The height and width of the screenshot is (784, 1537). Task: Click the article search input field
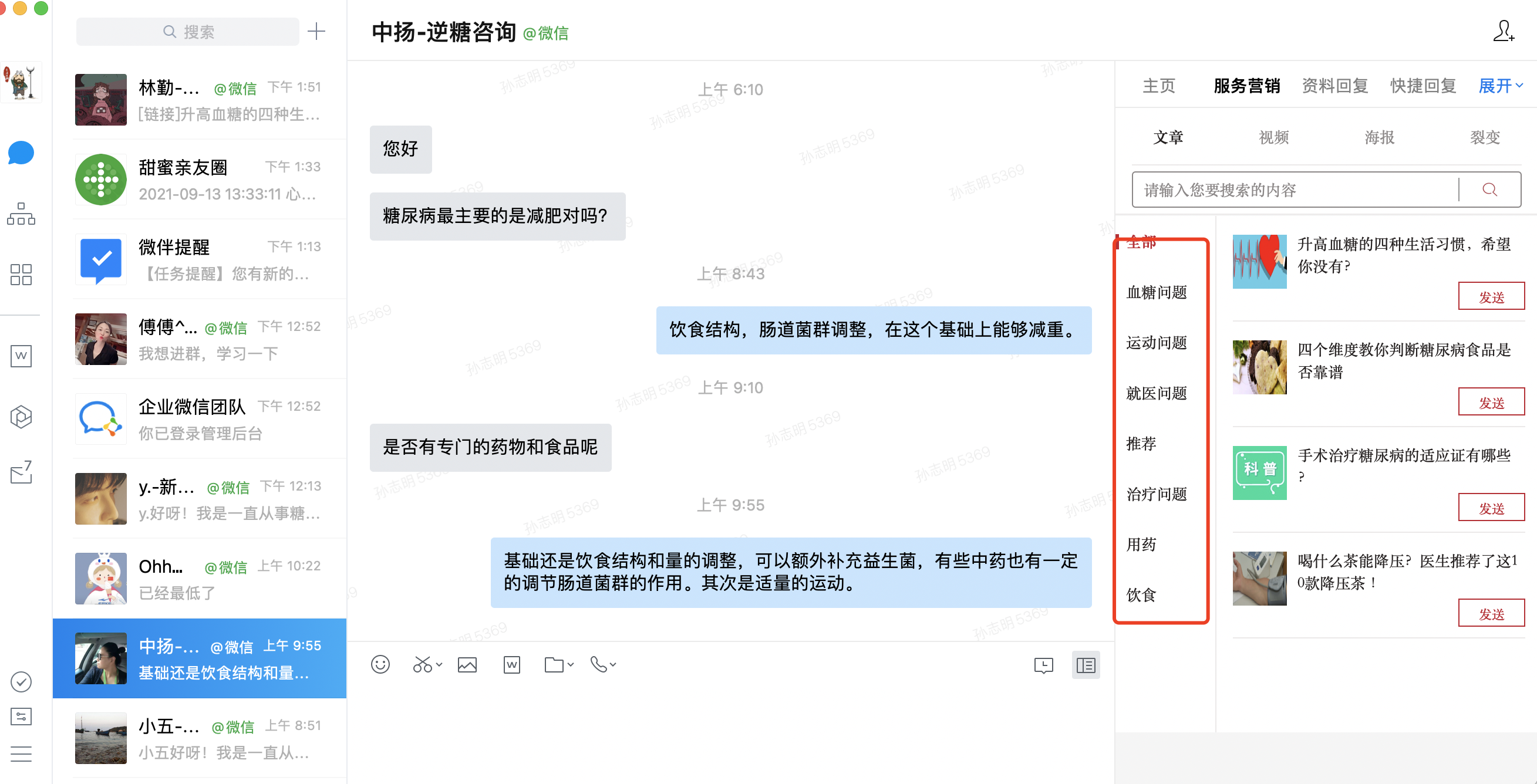1295,190
